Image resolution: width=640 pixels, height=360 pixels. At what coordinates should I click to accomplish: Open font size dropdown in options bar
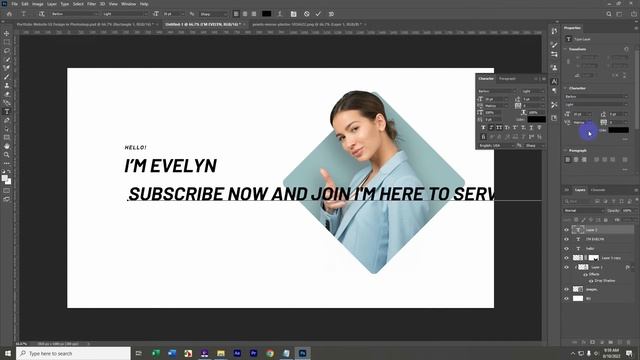[x=173, y=14]
